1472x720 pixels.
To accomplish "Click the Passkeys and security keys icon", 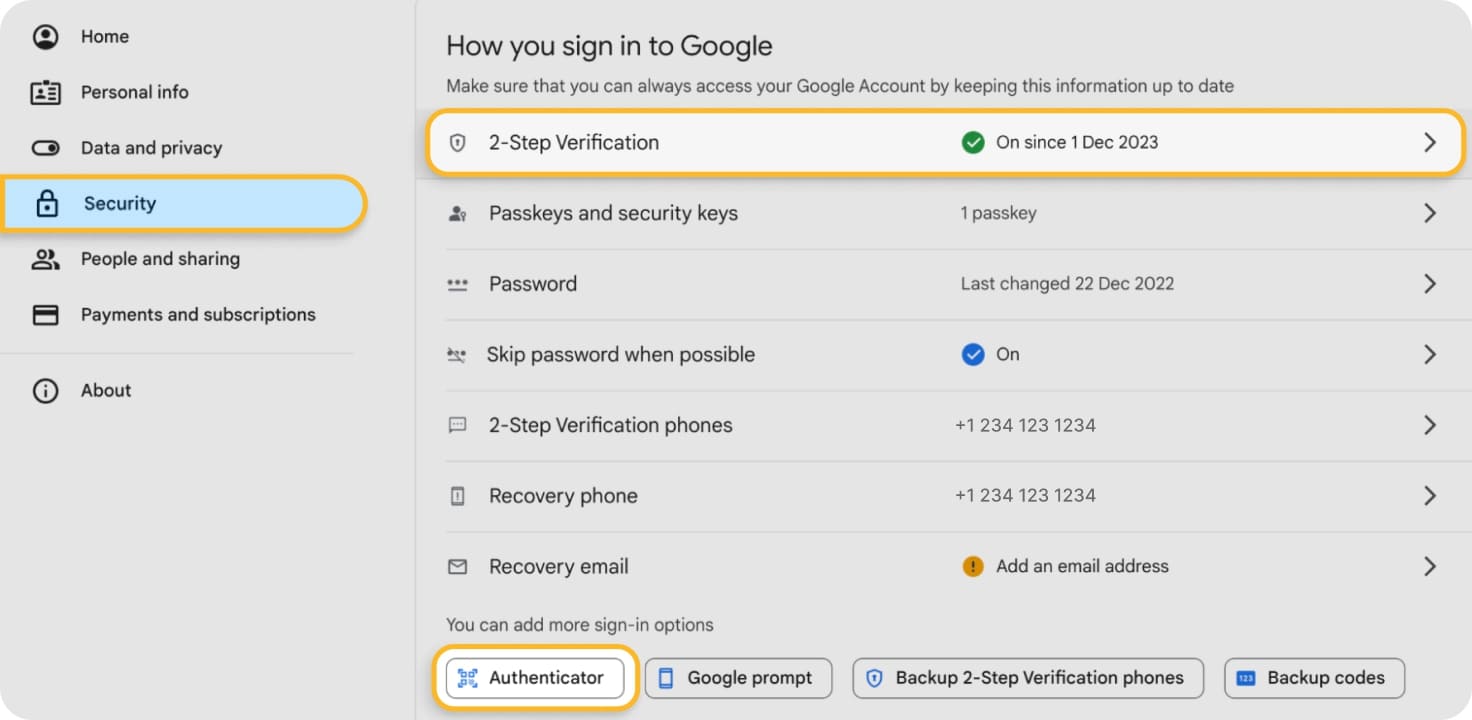I will point(457,213).
